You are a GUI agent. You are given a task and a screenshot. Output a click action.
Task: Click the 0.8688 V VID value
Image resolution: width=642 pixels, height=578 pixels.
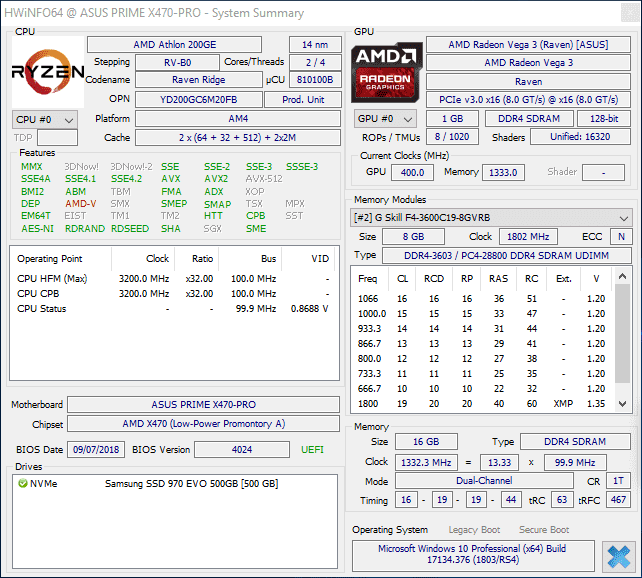[310, 309]
